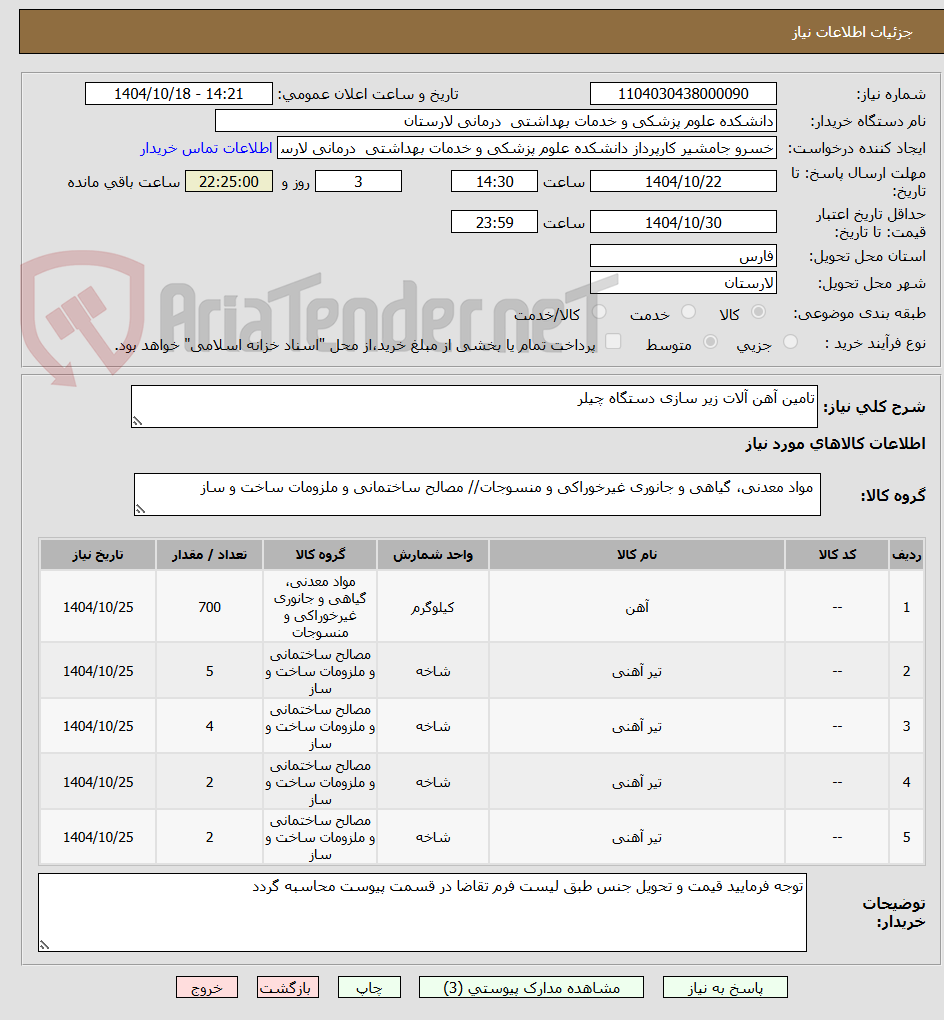Click the واحد شمارش column header
The image size is (944, 1020).
click(433, 555)
